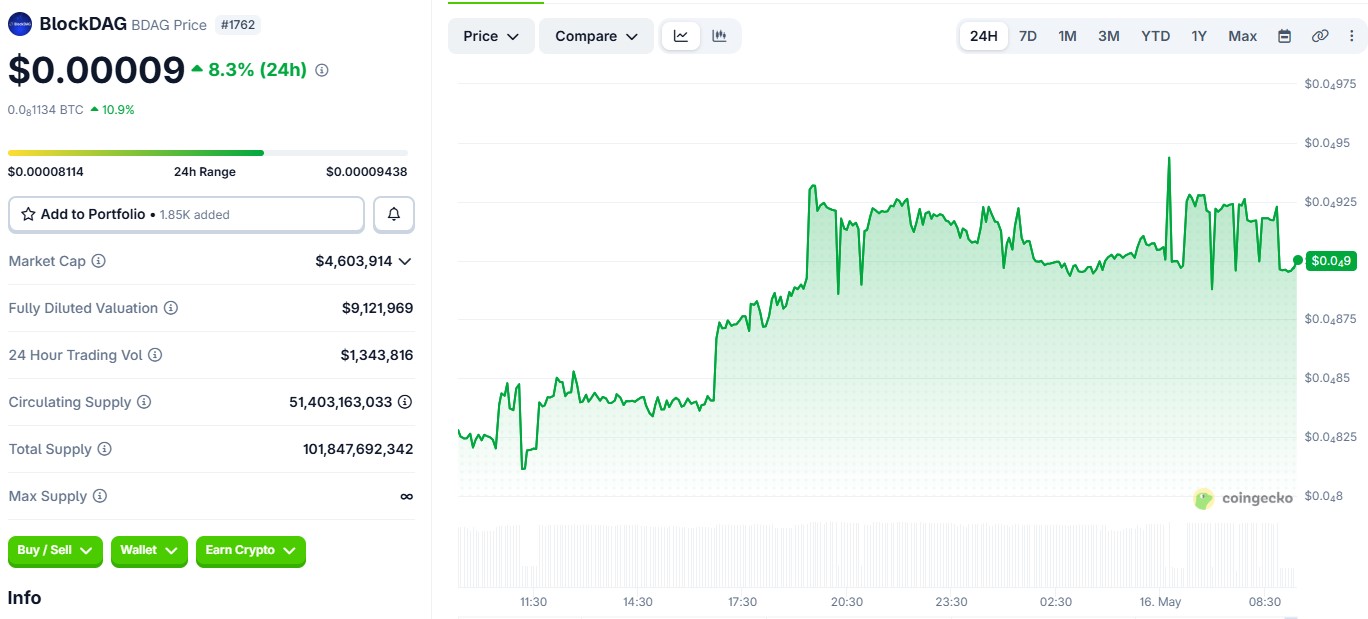Viewport: 1368px width, 619px height.
Task: Select the 24H time range tab
Action: [984, 36]
